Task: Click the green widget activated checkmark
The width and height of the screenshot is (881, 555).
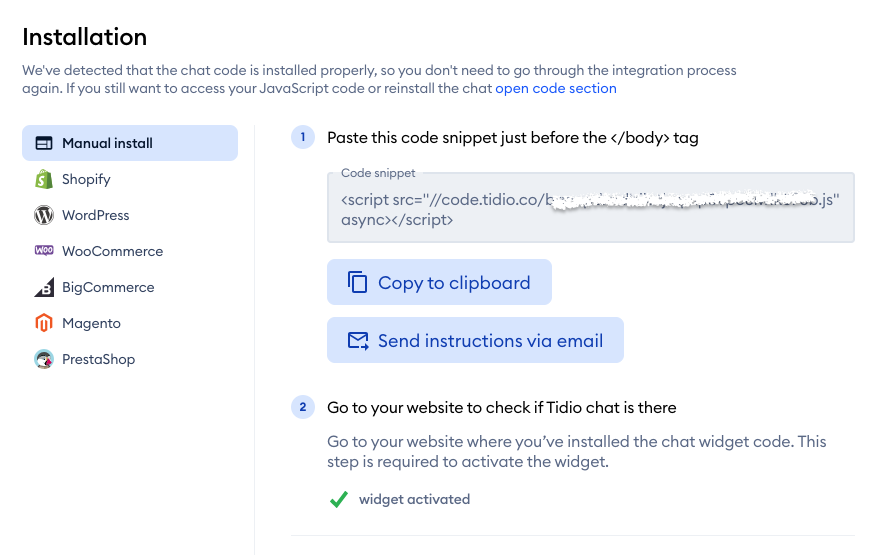Action: tap(339, 499)
